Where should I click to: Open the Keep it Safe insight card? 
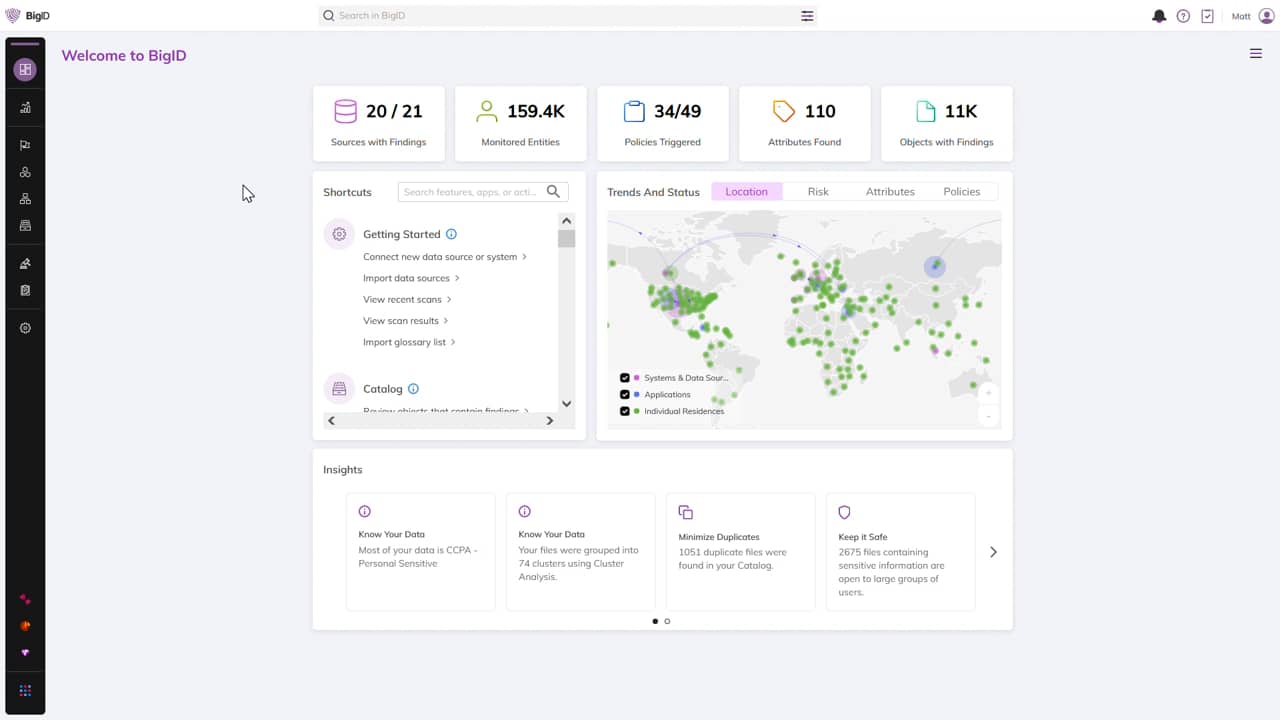[x=901, y=551]
